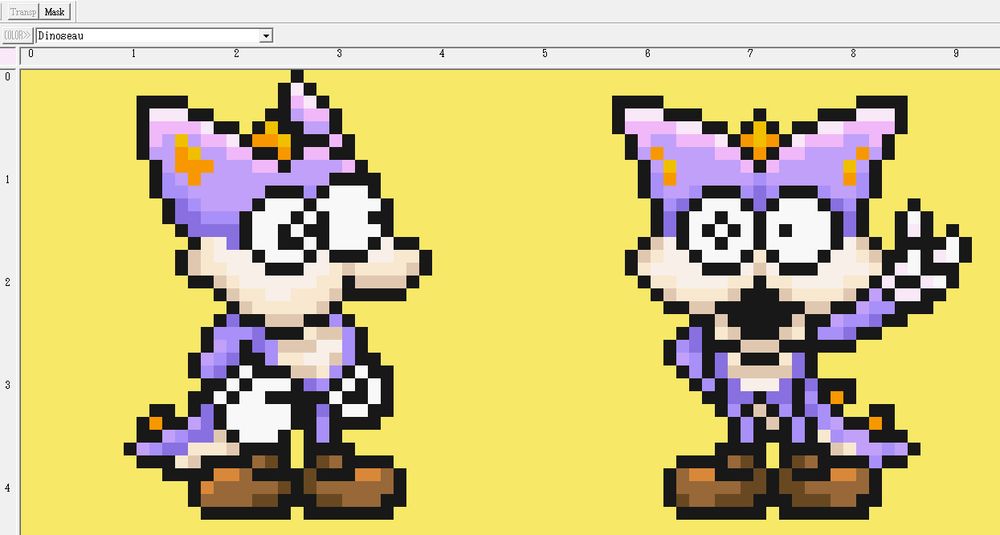Open the Dinoseau dropdown list
Screen dimensions: 1000x535
pyautogui.click(x=266, y=36)
